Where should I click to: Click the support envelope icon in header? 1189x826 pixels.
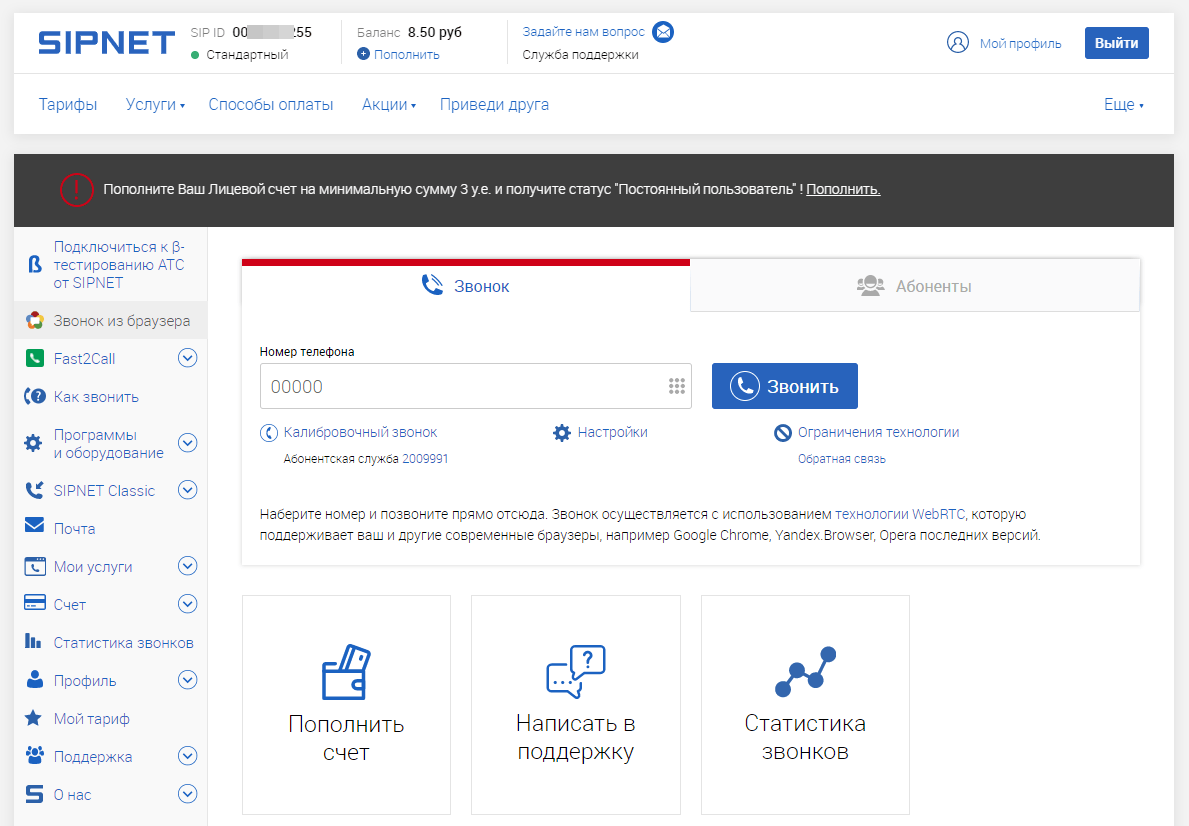pyautogui.click(x=663, y=32)
